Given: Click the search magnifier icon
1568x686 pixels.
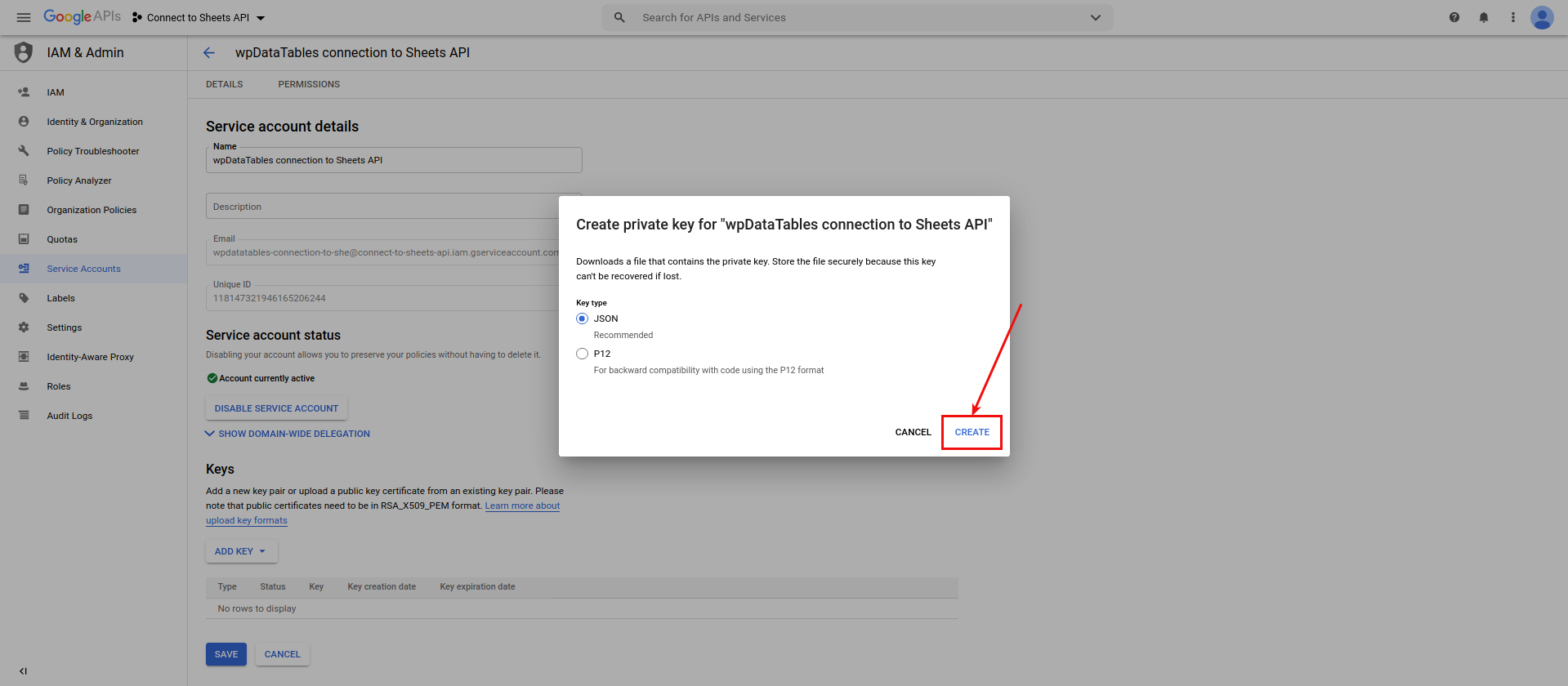Looking at the screenshot, I should coord(619,17).
